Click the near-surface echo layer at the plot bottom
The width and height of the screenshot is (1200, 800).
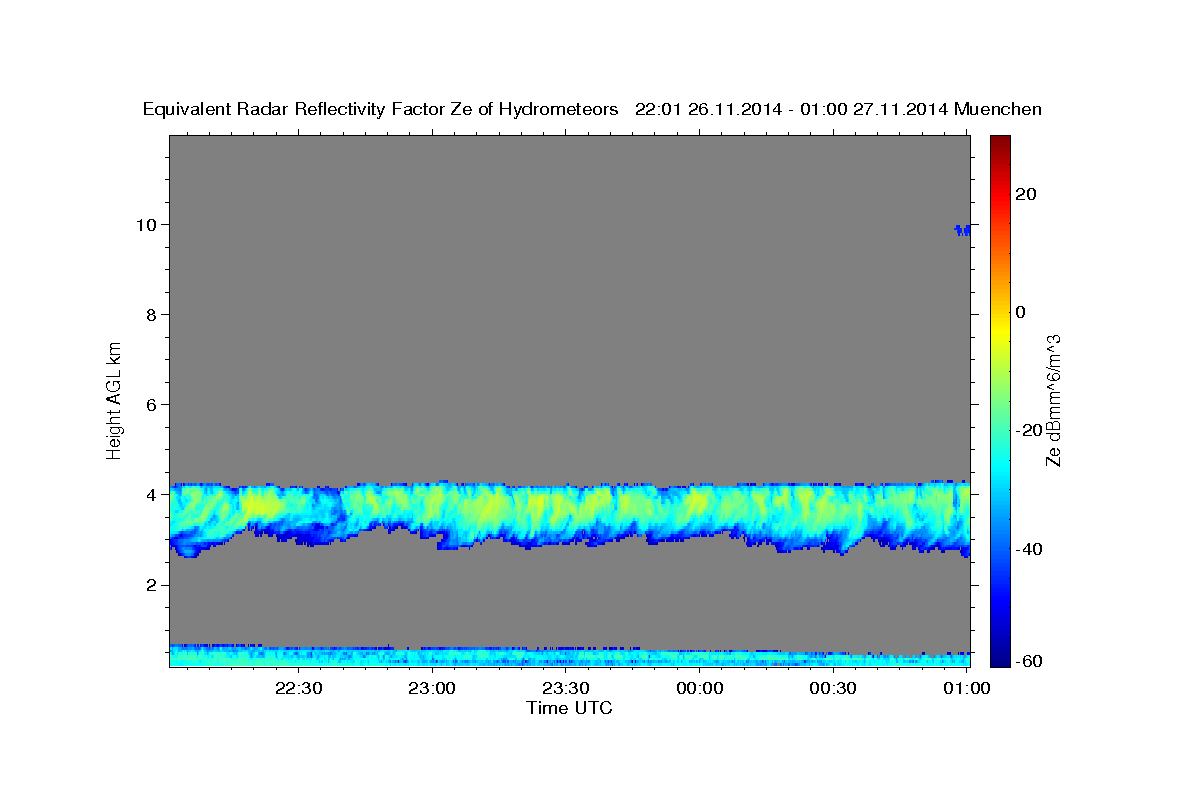coord(570,655)
